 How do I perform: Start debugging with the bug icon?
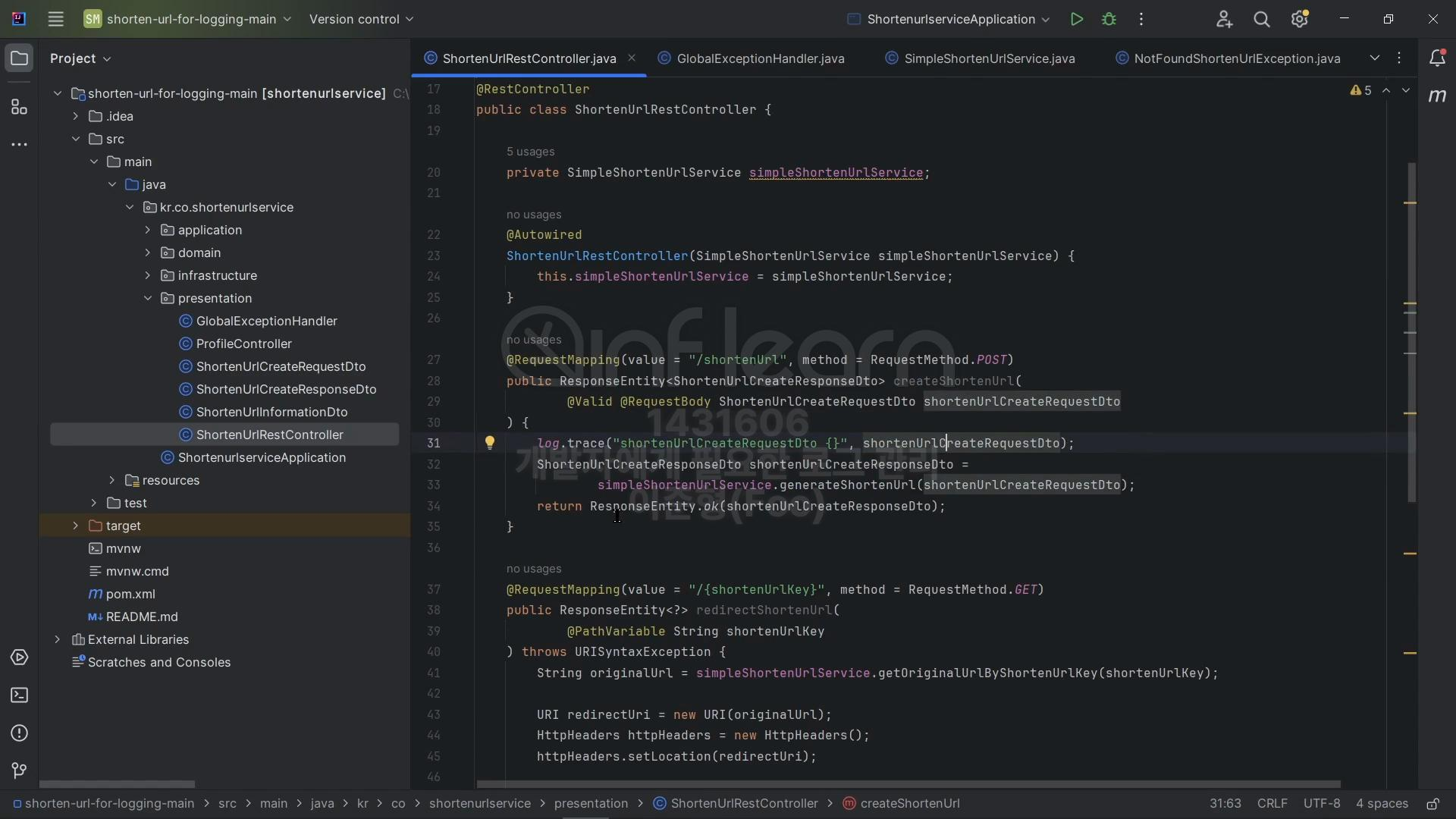coord(1109,20)
